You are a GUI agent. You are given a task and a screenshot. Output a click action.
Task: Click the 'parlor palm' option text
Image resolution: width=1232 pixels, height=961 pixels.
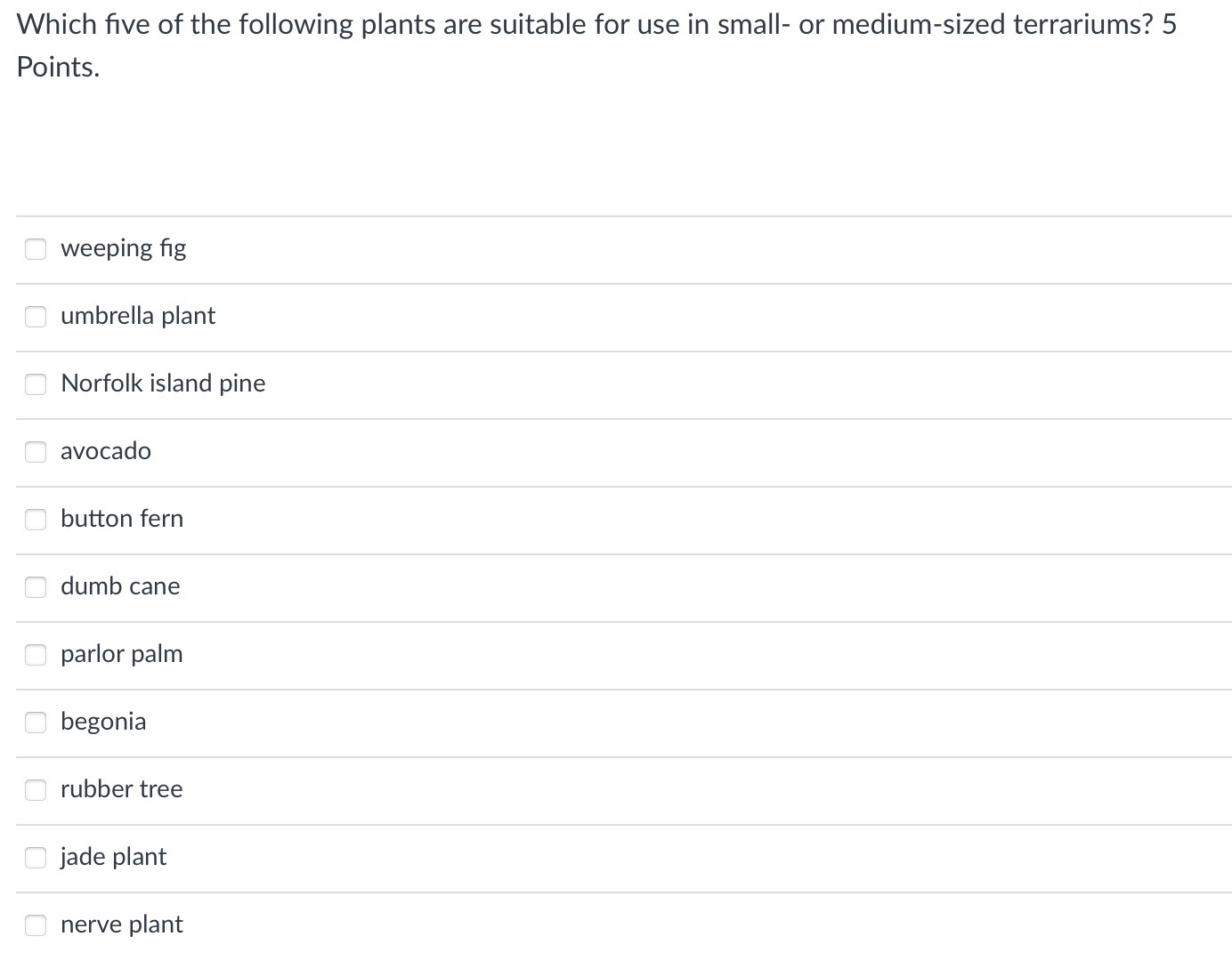(122, 653)
